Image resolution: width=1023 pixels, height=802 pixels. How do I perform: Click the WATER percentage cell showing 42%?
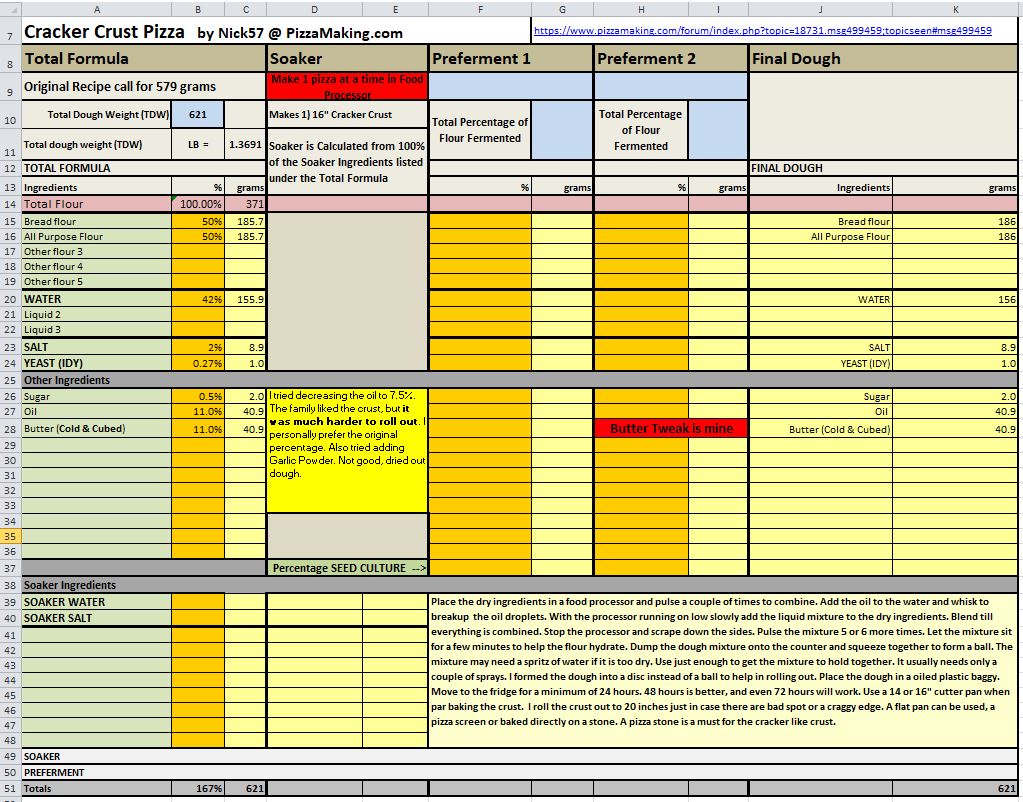tap(197, 299)
